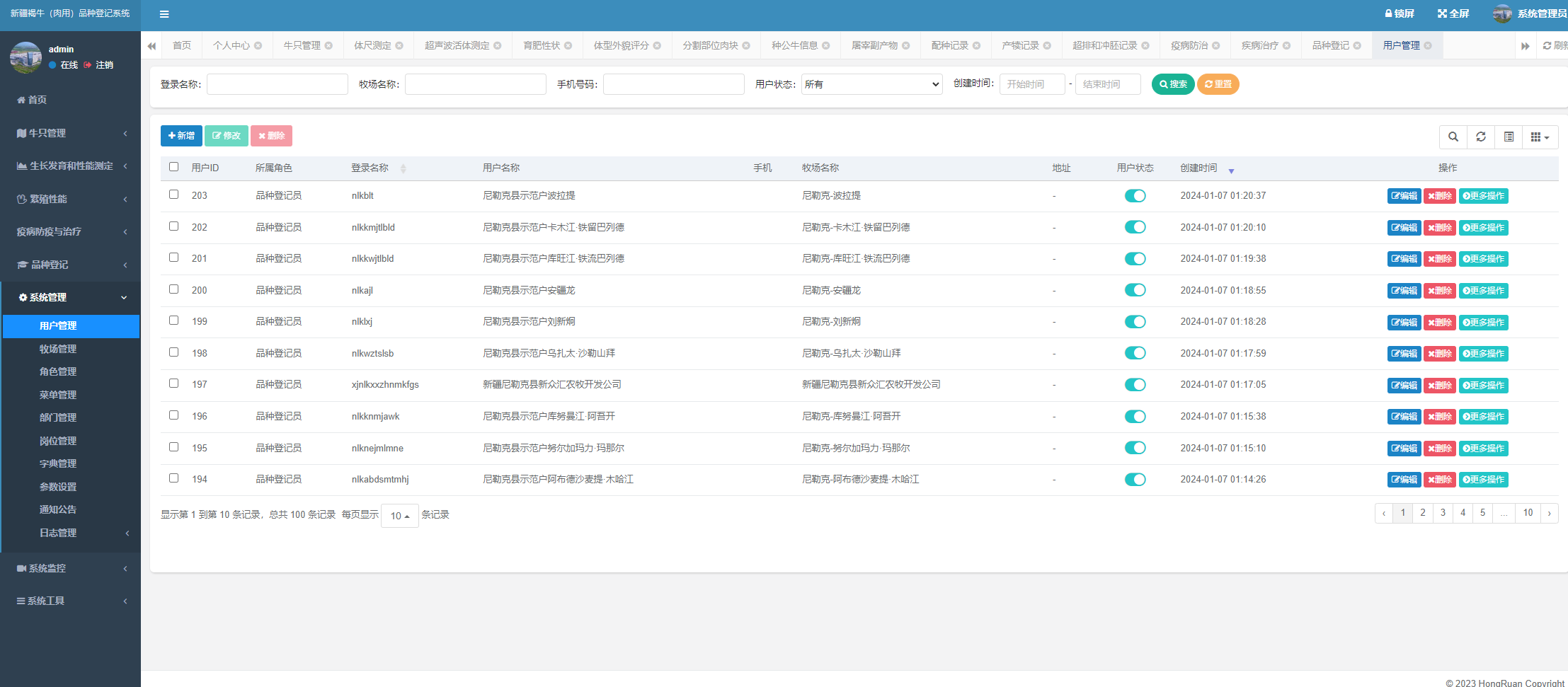Click the hamburger menu collapse icon
This screenshot has height=687, width=1568.
coord(164,14)
